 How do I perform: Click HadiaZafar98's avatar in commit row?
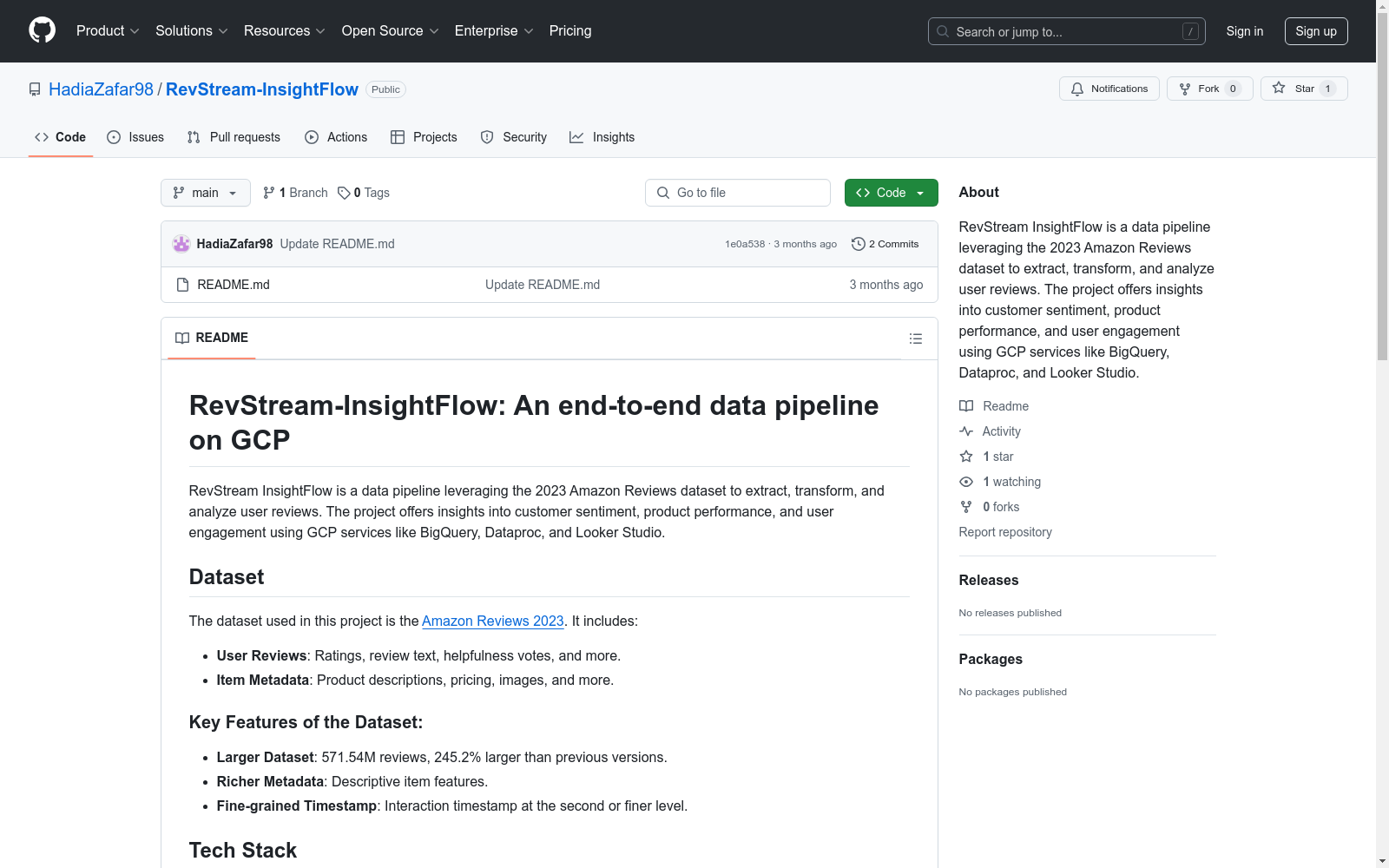[x=181, y=244]
